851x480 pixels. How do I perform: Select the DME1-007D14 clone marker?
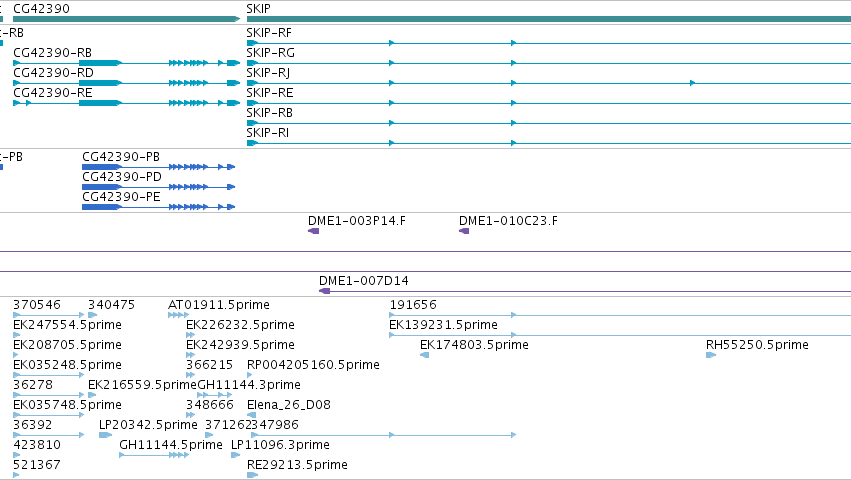pyautogui.click(x=325, y=291)
